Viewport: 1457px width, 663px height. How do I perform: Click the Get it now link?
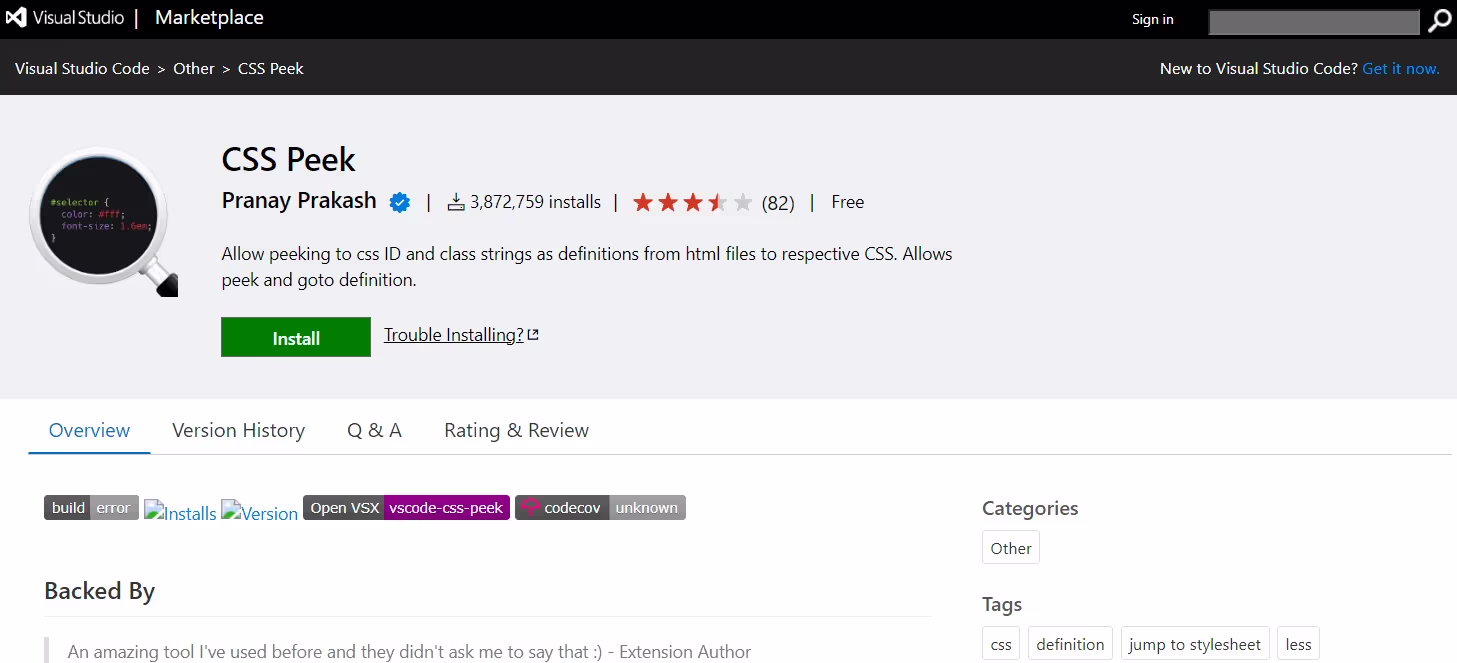1401,69
